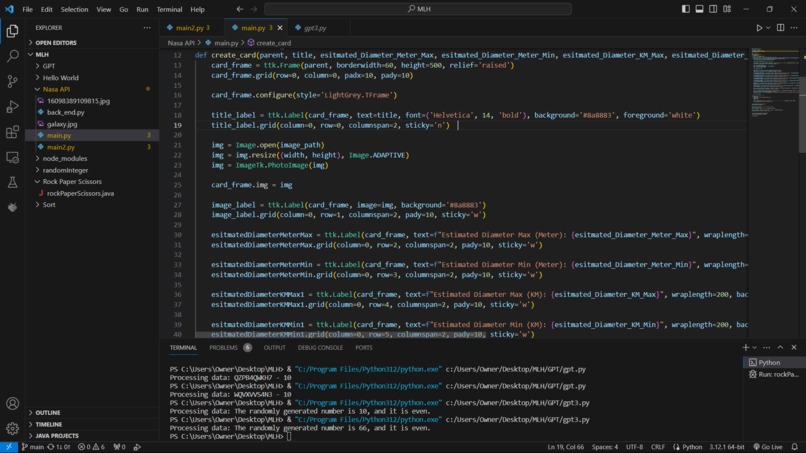The height and width of the screenshot is (453, 806).
Task: Collapse the MLH root folder
Action: pos(42,54)
